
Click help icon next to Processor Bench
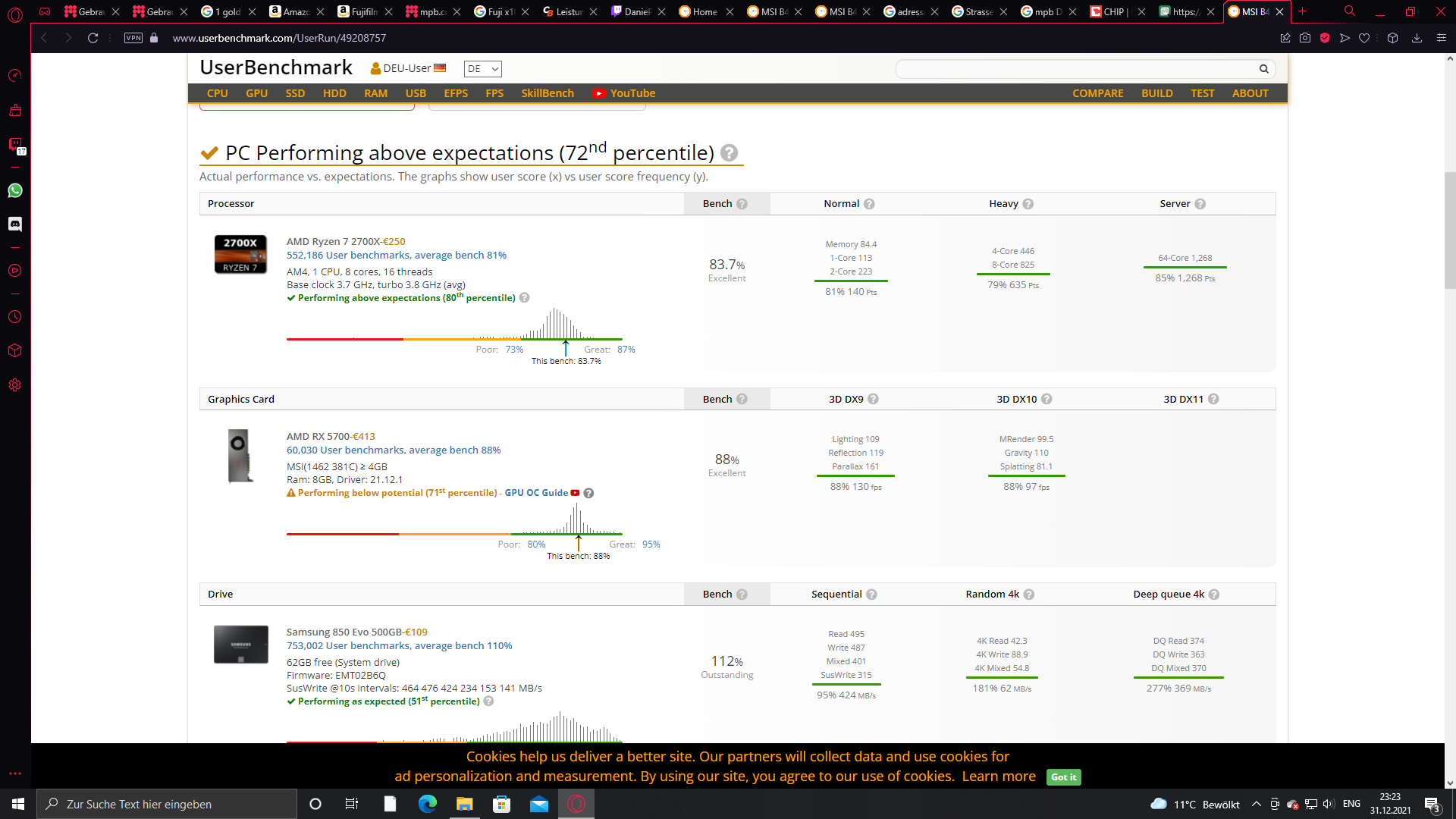[x=742, y=204]
